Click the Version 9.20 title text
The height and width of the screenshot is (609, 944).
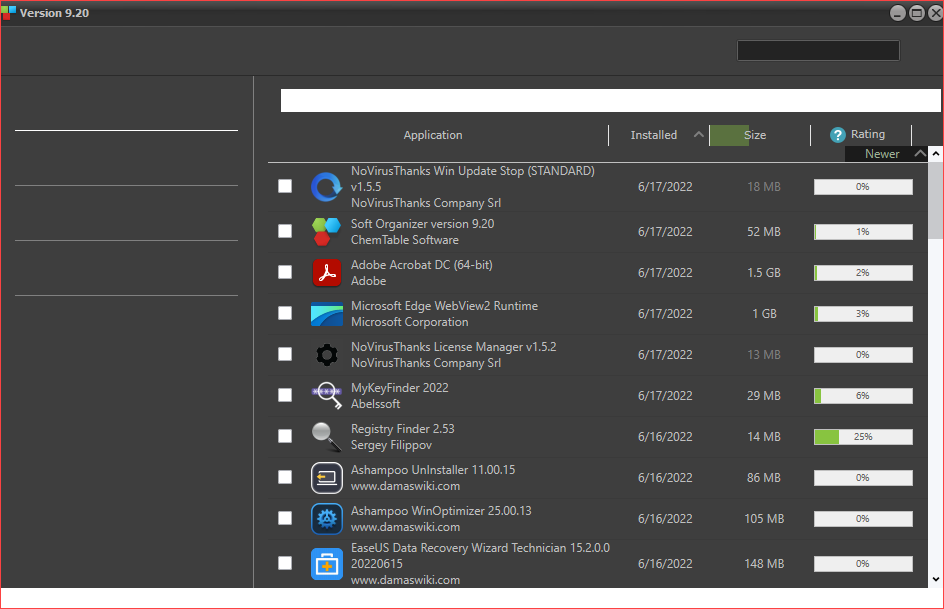[x=54, y=13]
